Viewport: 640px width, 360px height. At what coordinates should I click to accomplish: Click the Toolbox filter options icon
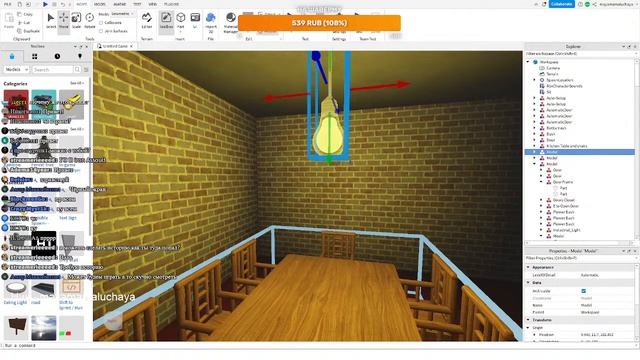86,70
